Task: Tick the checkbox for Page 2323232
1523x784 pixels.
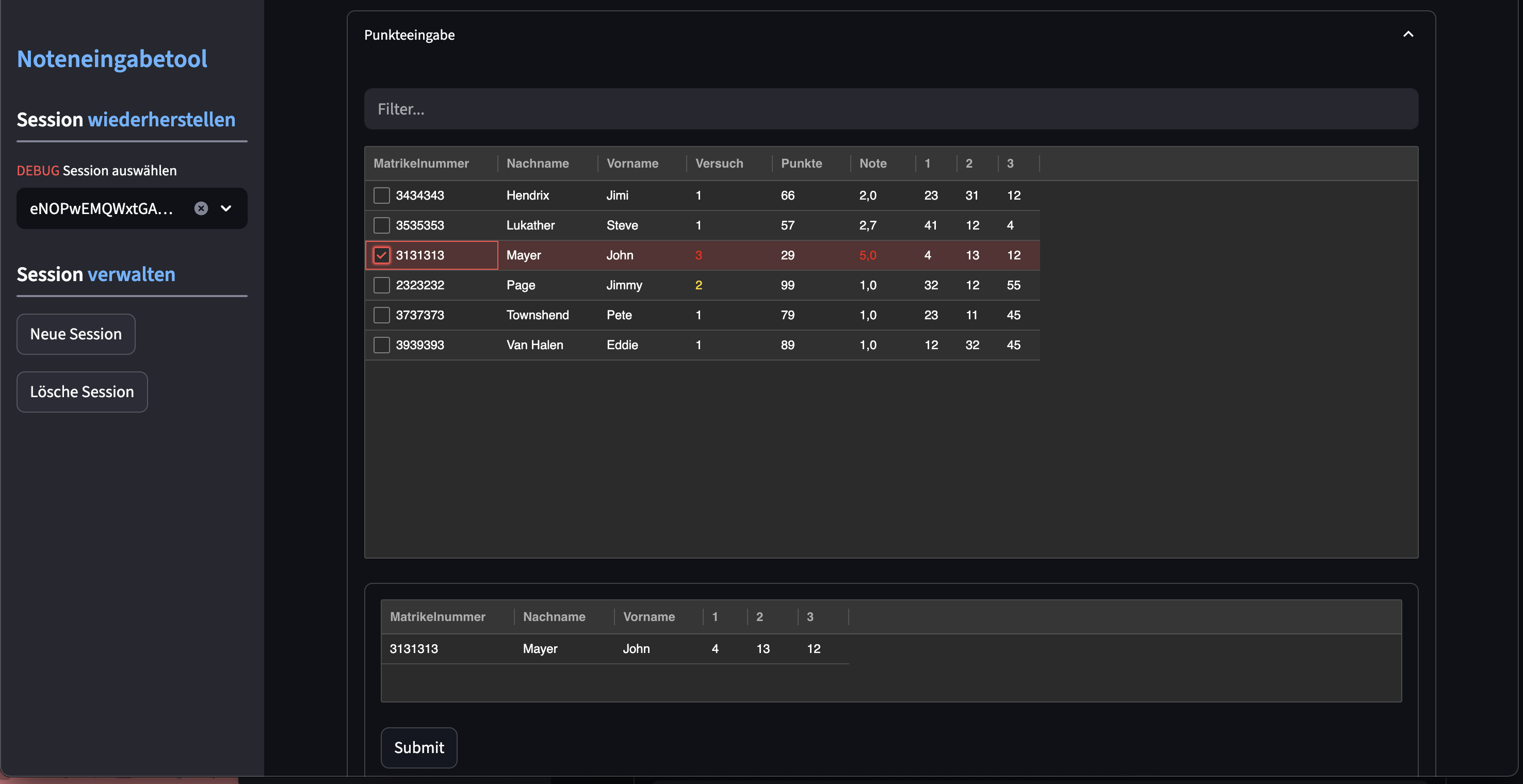Action: pos(381,285)
